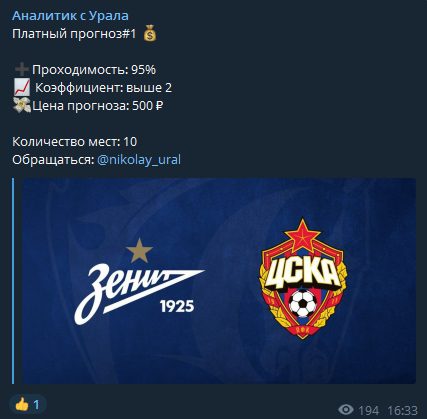
Task: Click the blue quote bar beside image
Action: point(13,281)
